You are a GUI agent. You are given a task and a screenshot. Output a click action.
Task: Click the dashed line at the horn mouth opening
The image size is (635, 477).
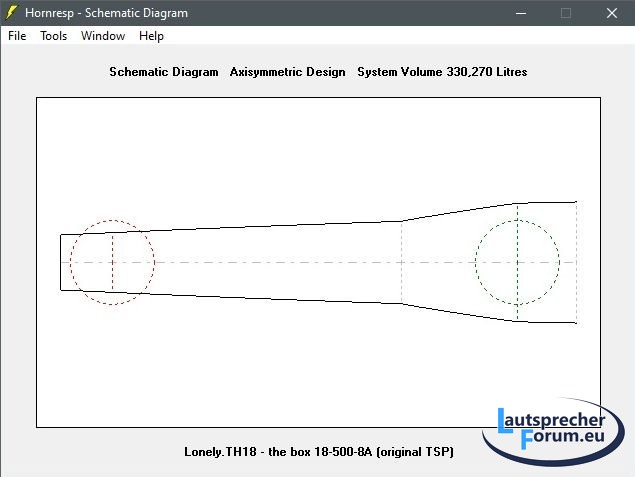[x=577, y=290]
